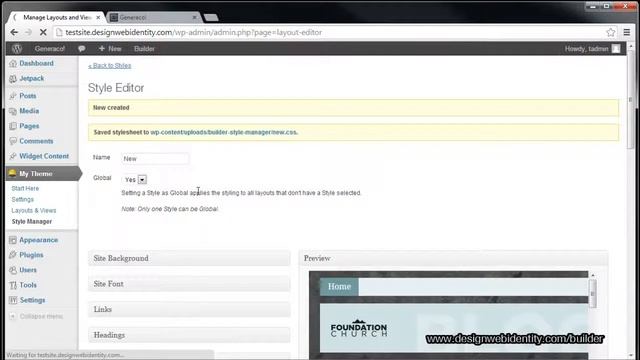Close the Manage Layouts and Views tab
The width and height of the screenshot is (640, 360).
(98, 18)
